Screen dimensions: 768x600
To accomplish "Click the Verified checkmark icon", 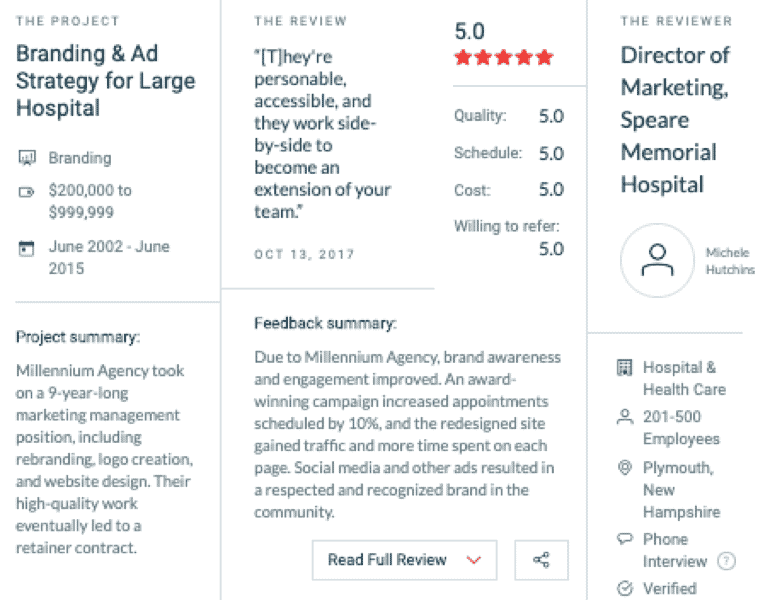I will coord(625,588).
